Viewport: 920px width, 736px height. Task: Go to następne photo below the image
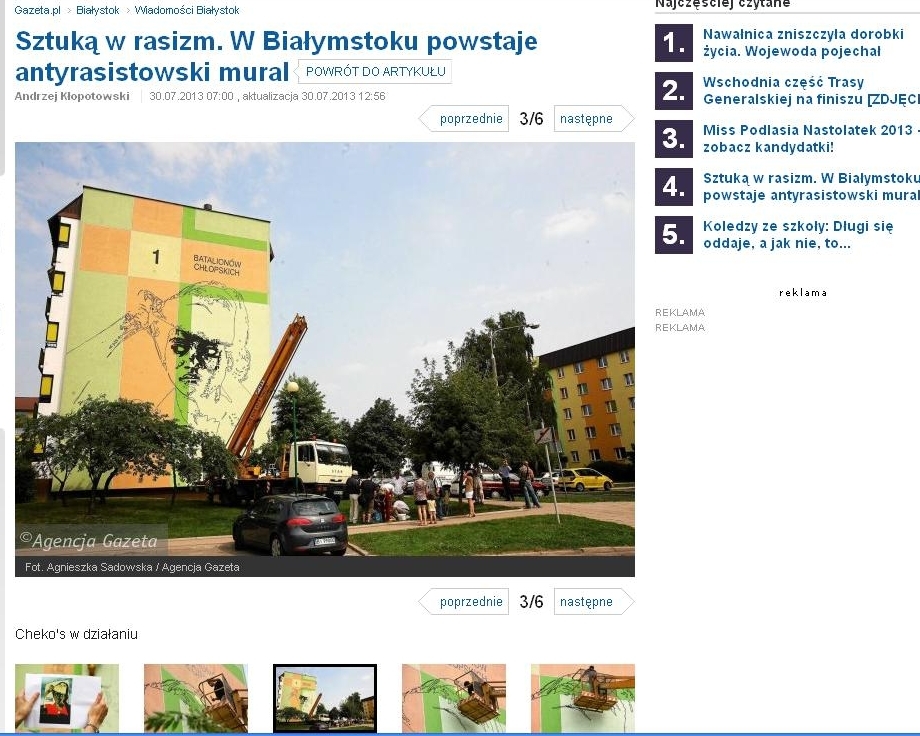[594, 602]
